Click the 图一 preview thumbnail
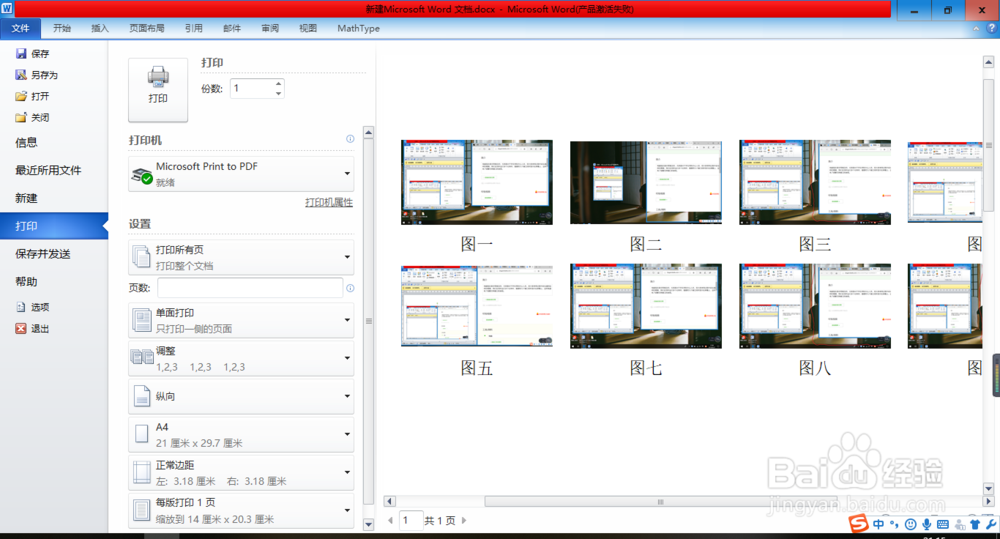This screenshot has height=539, width=1000. (x=476, y=182)
